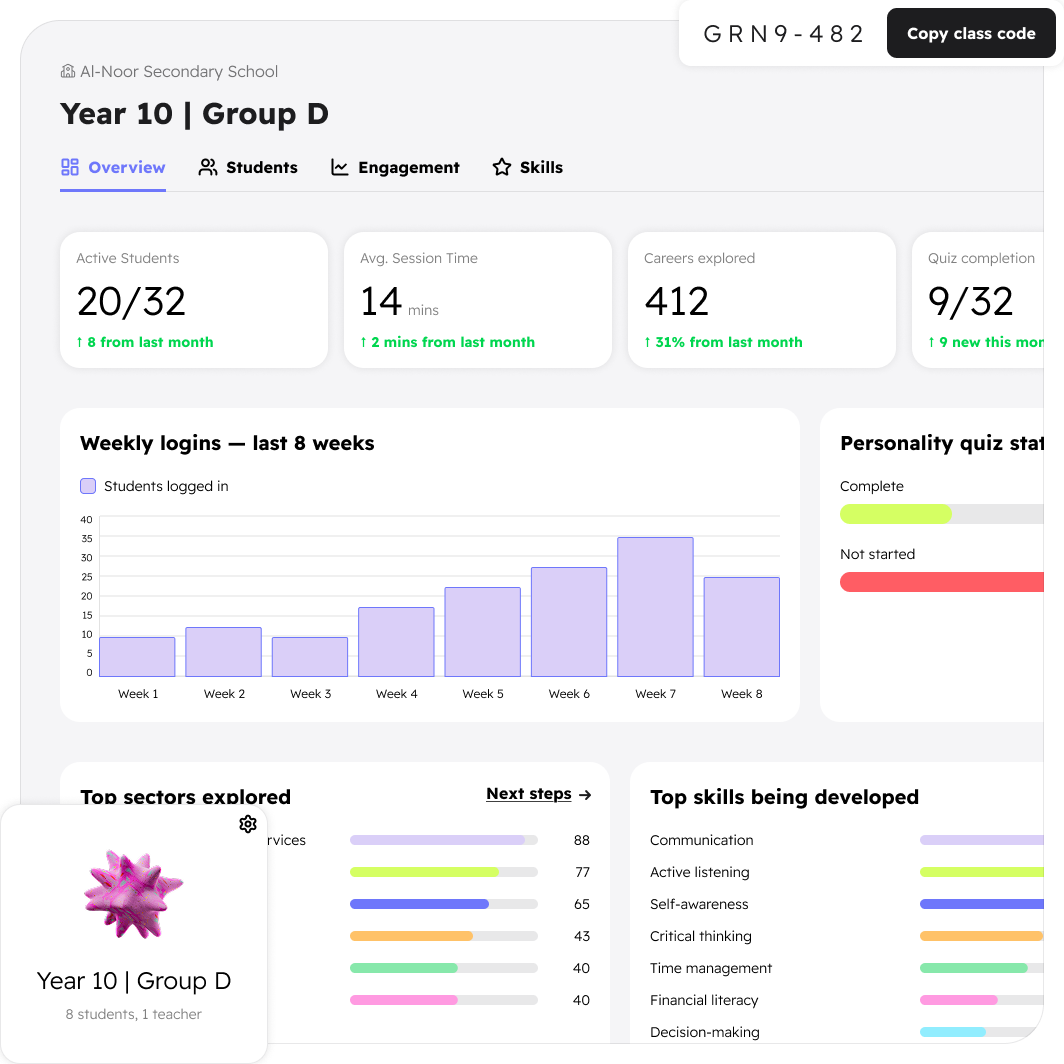The image size is (1064, 1064).
Task: Toggle Students logged in legend swatch
Action: click(88, 486)
